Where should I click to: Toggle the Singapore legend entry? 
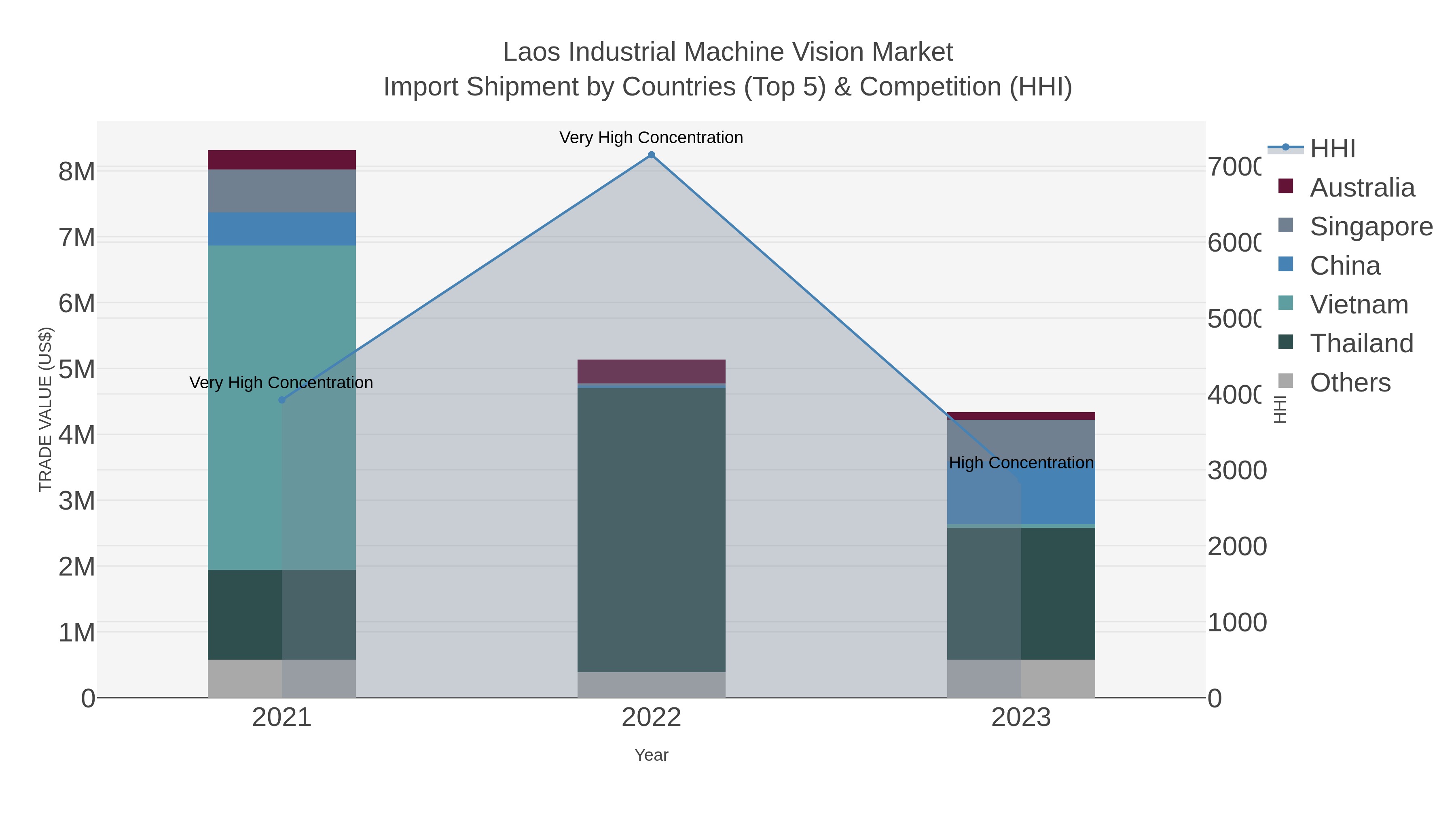tap(1355, 226)
